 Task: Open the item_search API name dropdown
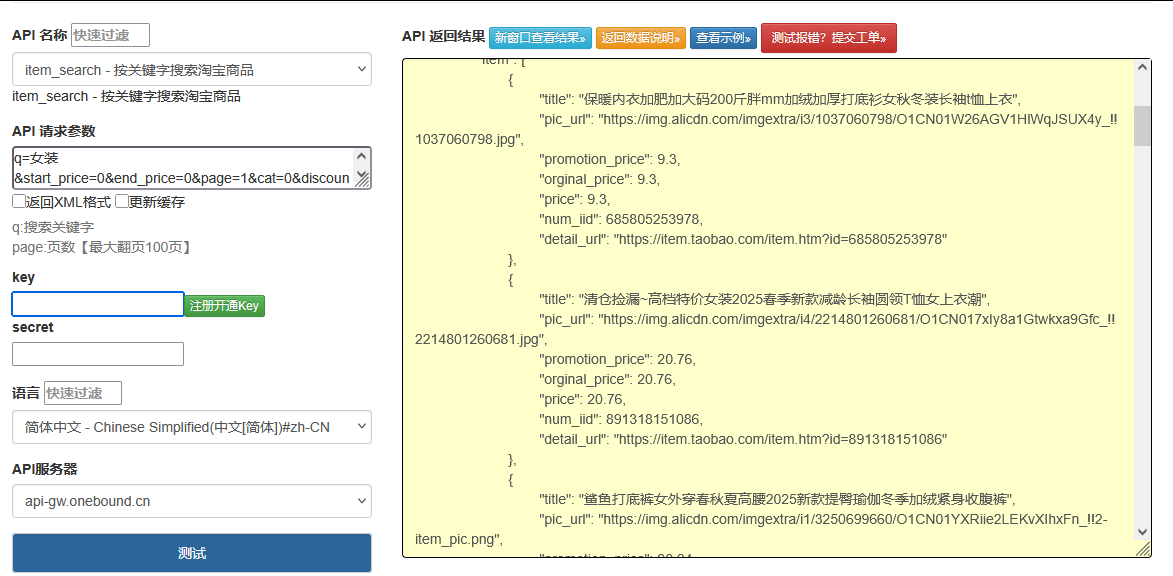click(x=192, y=70)
